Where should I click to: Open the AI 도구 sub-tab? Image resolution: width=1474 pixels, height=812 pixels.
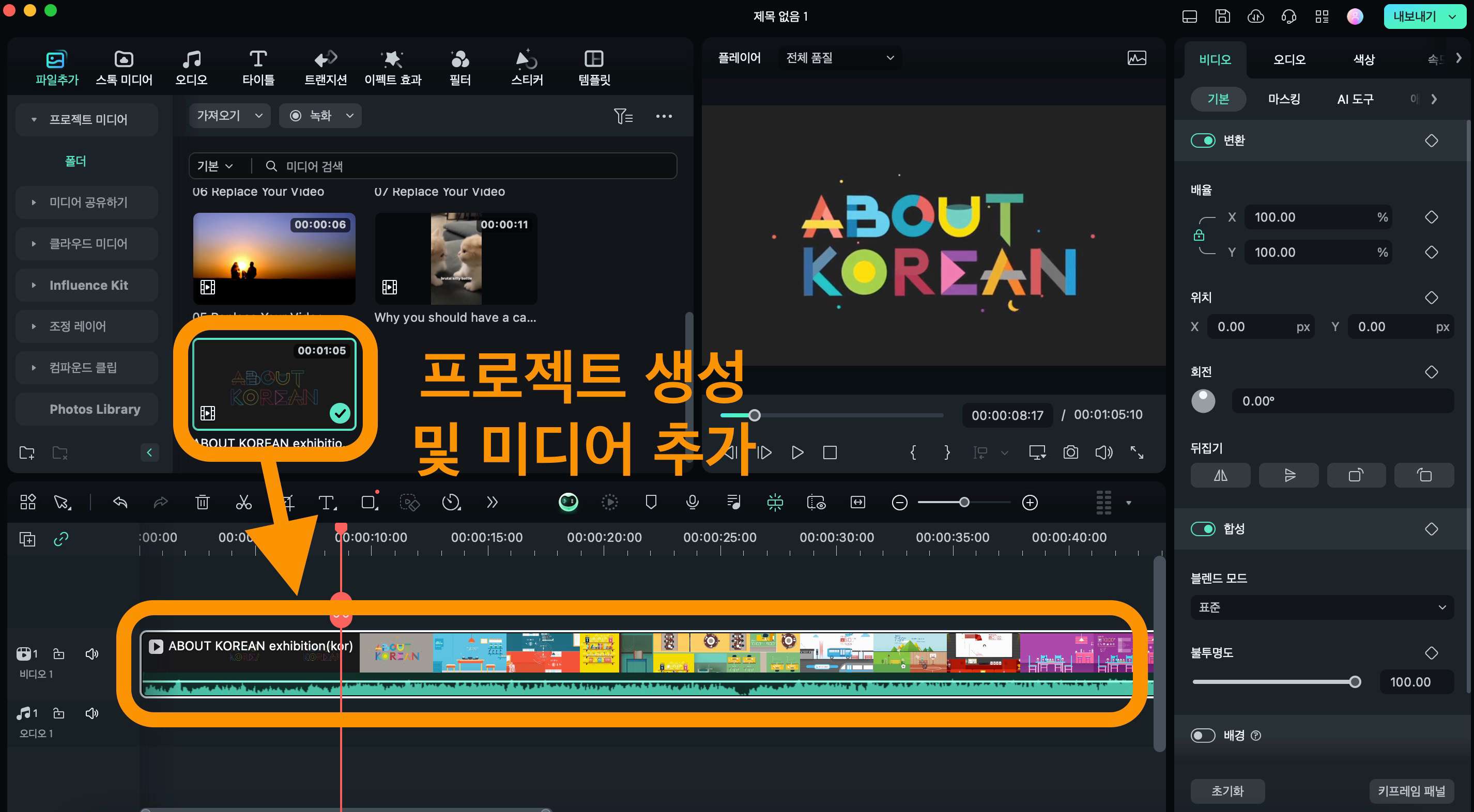pos(1355,99)
